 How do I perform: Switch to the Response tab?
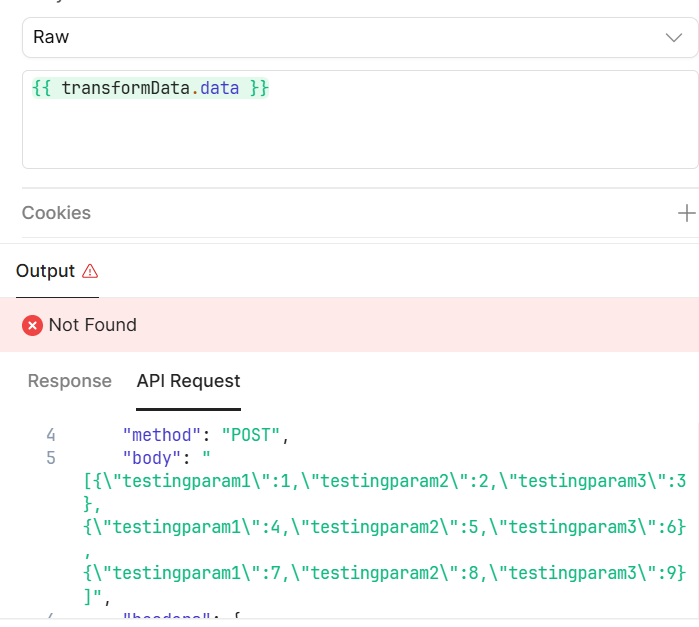coord(69,381)
